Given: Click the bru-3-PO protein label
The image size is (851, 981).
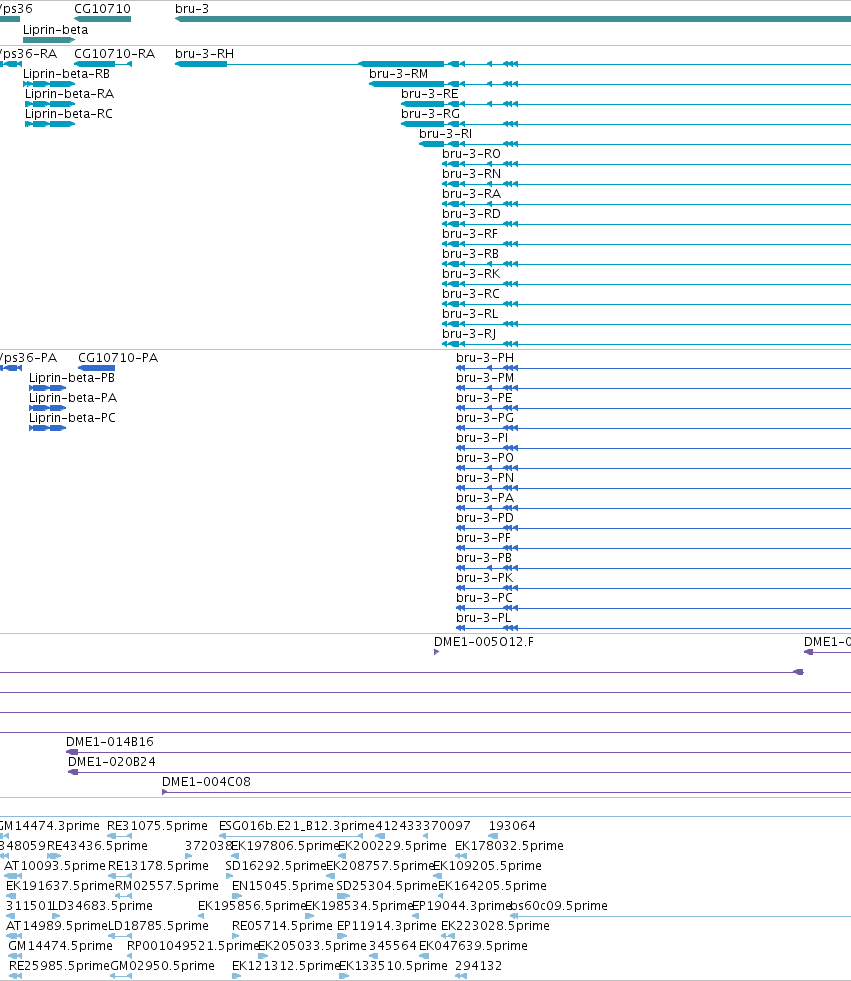Looking at the screenshot, I should click(485, 458).
